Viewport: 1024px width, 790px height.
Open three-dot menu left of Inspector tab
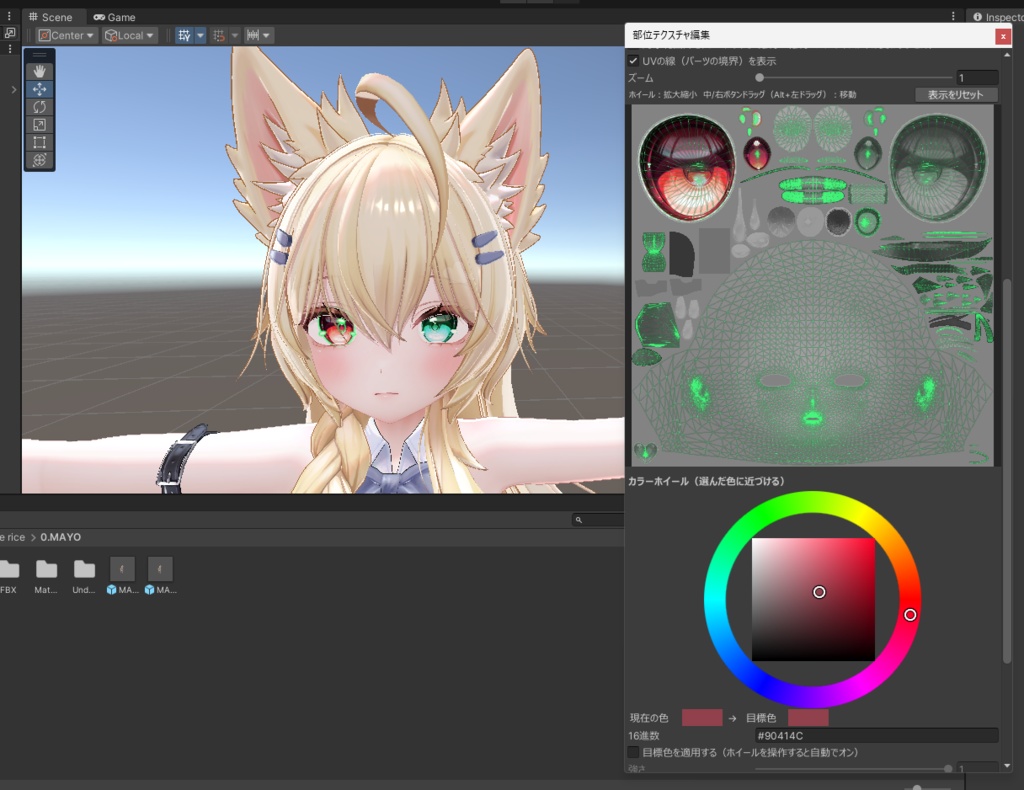(953, 16)
